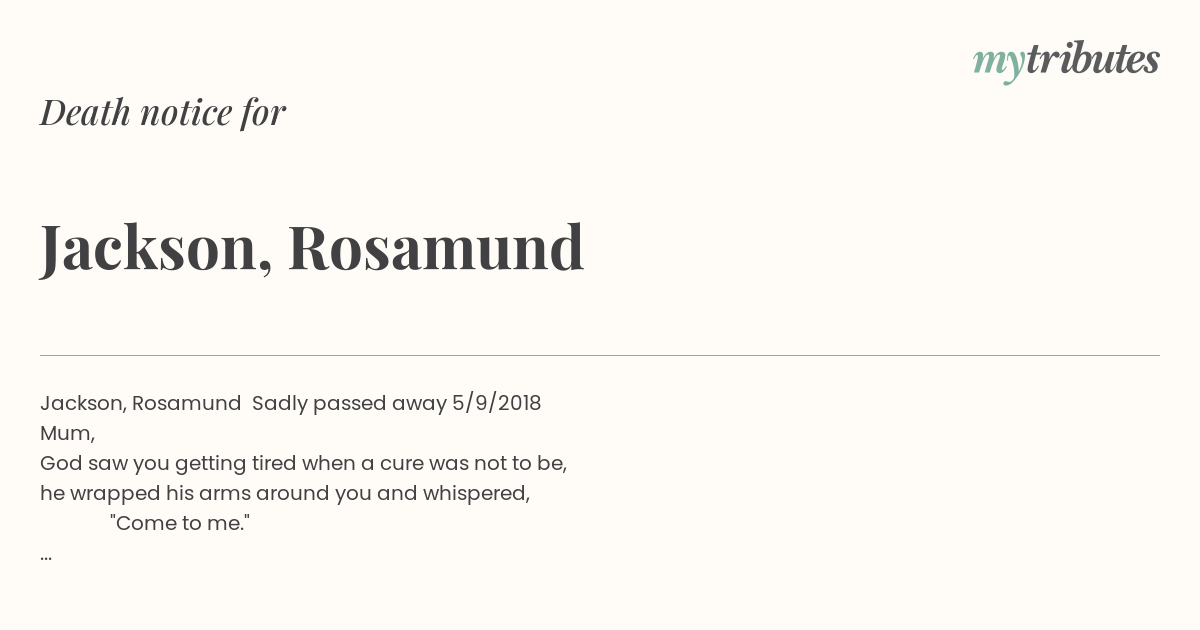The width and height of the screenshot is (1200, 630).
Task: Click the word "Jackson," in the large title
Action: coord(156,249)
